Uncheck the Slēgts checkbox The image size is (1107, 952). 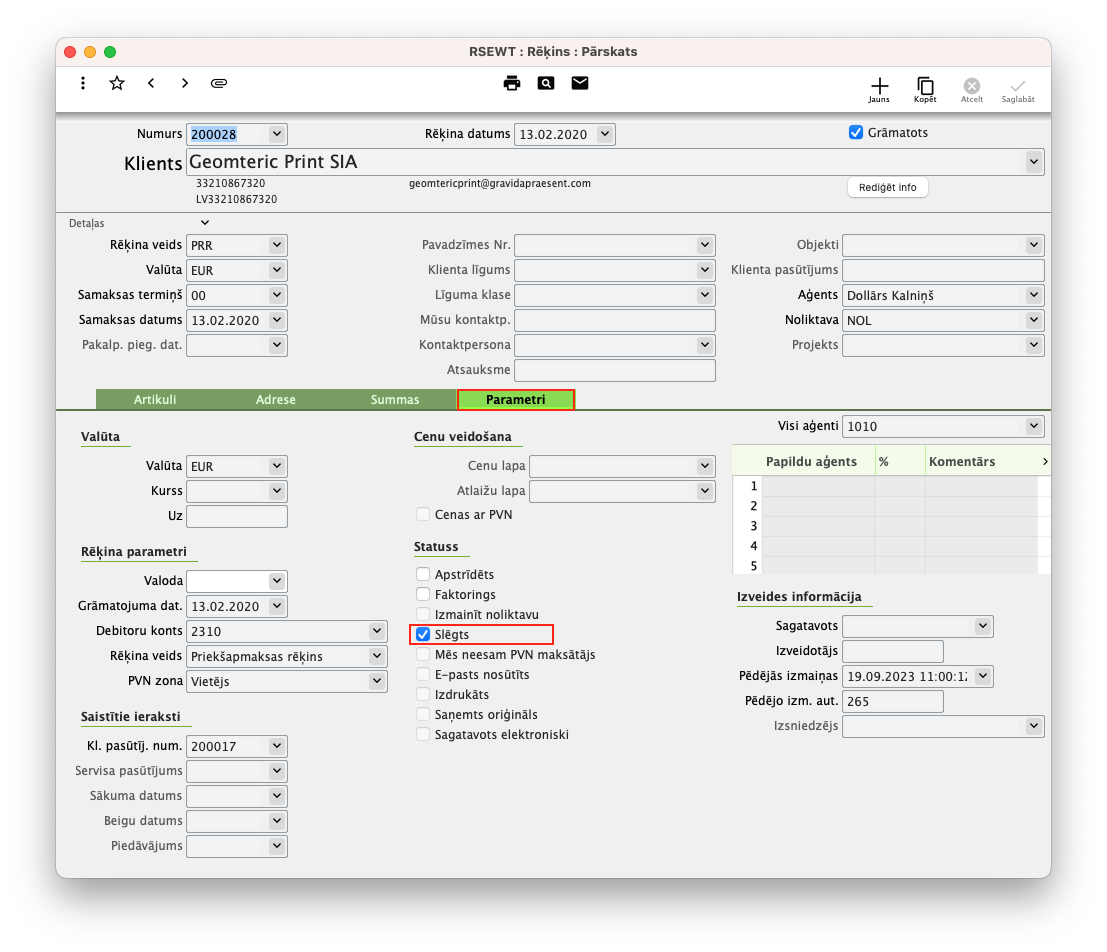pyautogui.click(x=423, y=634)
